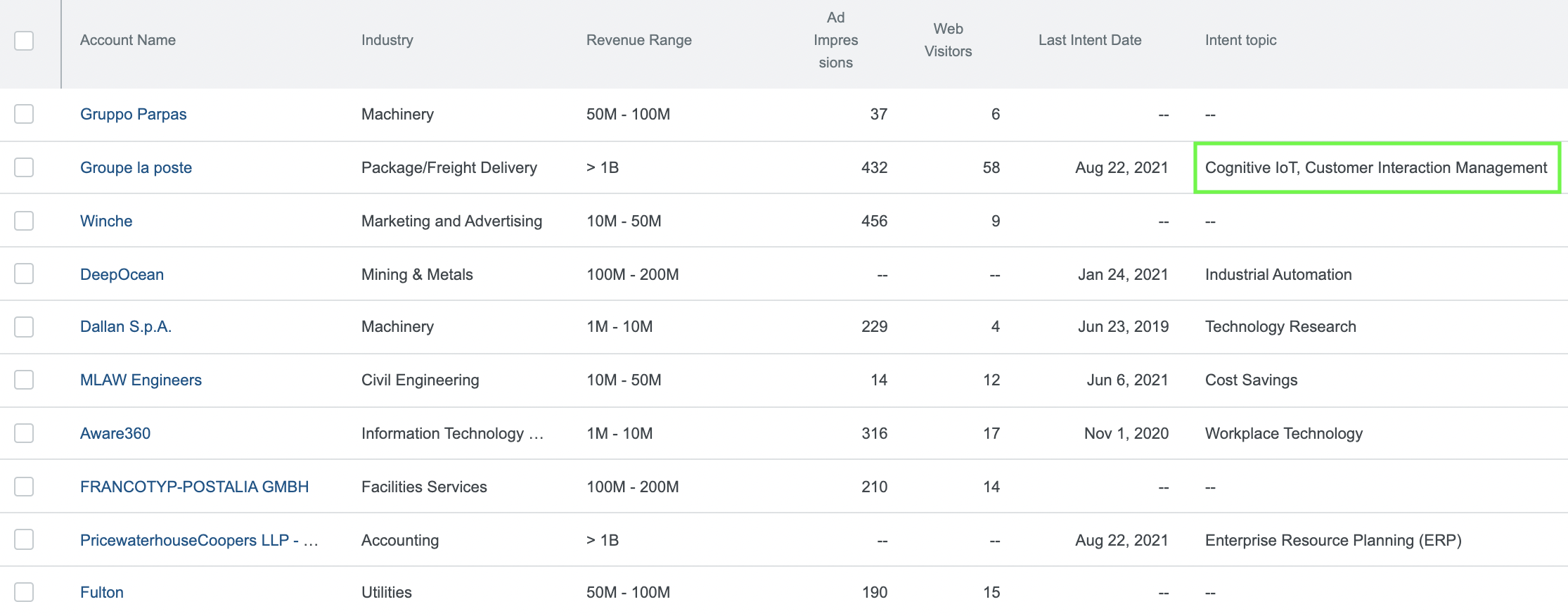Click the highlighted Cognitive IoT intent cell
This screenshot has height=616, width=1568.
click(x=1375, y=167)
